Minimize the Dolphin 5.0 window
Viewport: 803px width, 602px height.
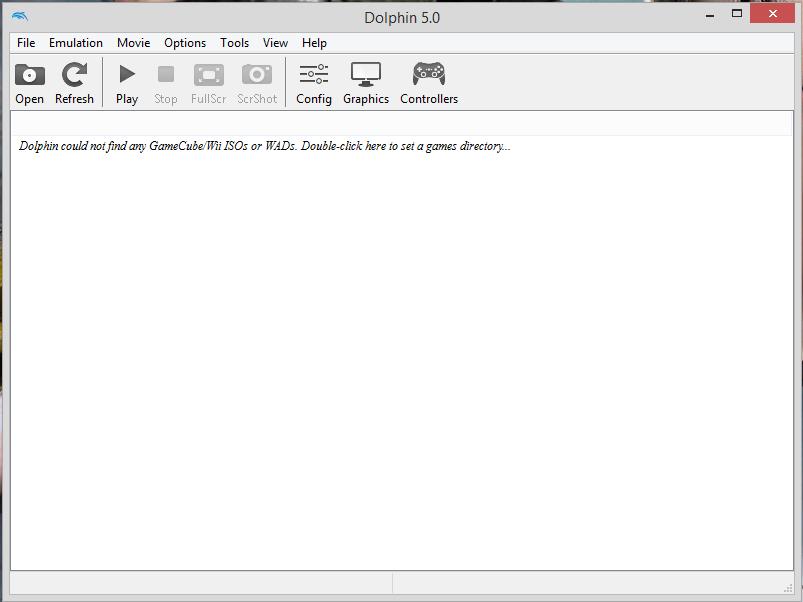coord(710,15)
